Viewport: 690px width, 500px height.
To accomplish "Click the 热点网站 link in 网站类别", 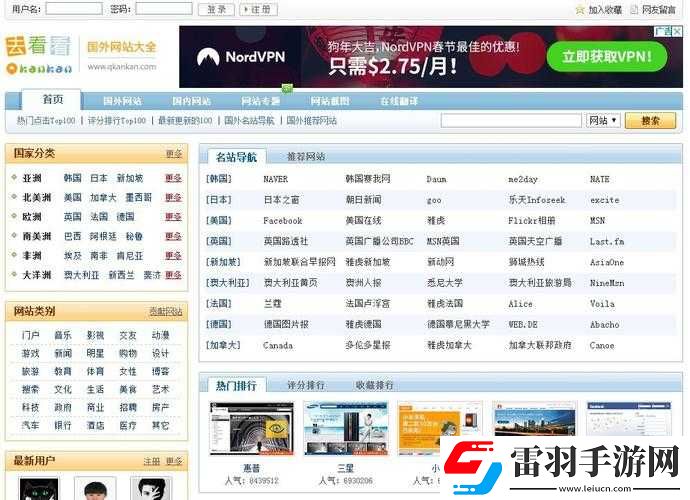I will point(165,312).
